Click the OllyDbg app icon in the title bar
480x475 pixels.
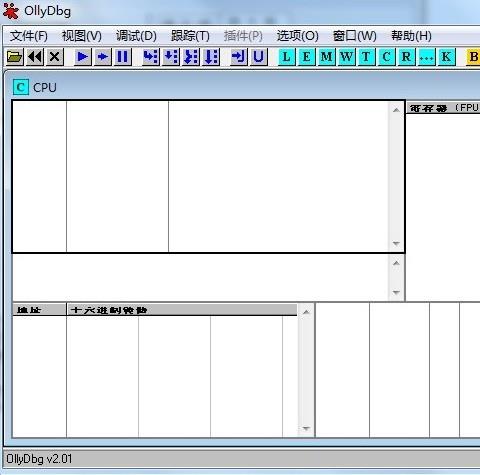tap(11, 11)
